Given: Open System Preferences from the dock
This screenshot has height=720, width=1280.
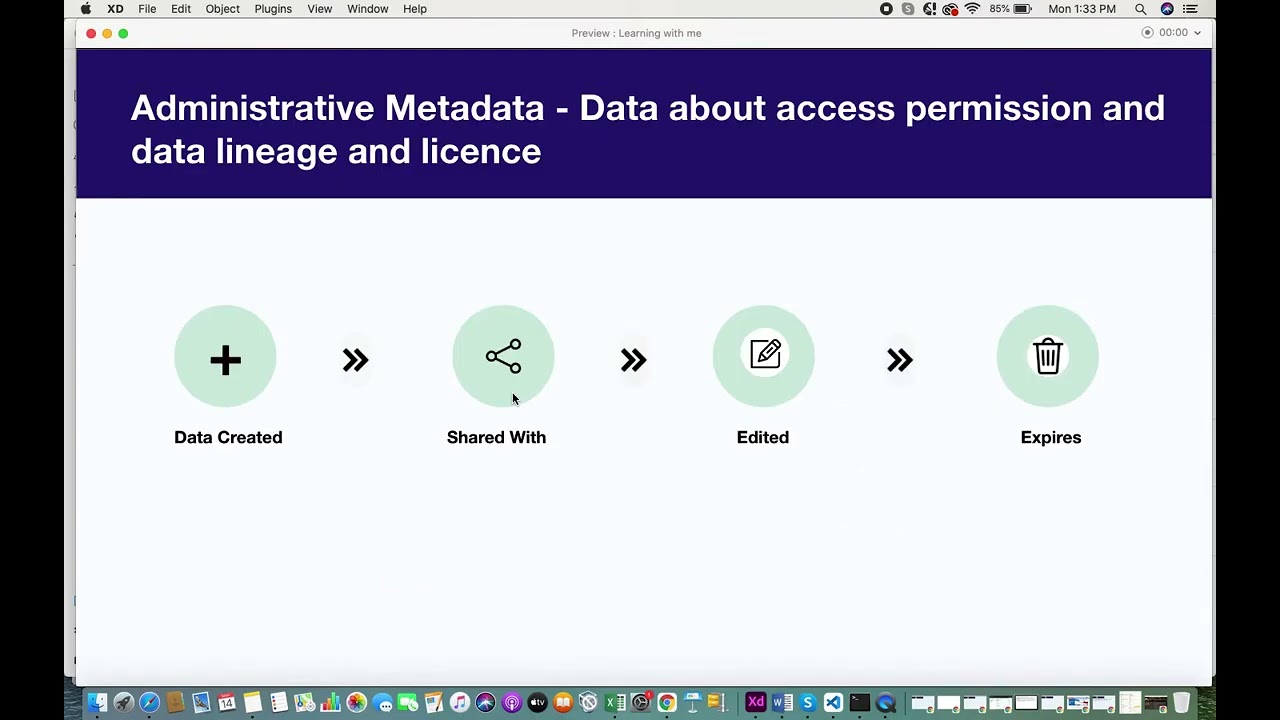Looking at the screenshot, I should 641,703.
